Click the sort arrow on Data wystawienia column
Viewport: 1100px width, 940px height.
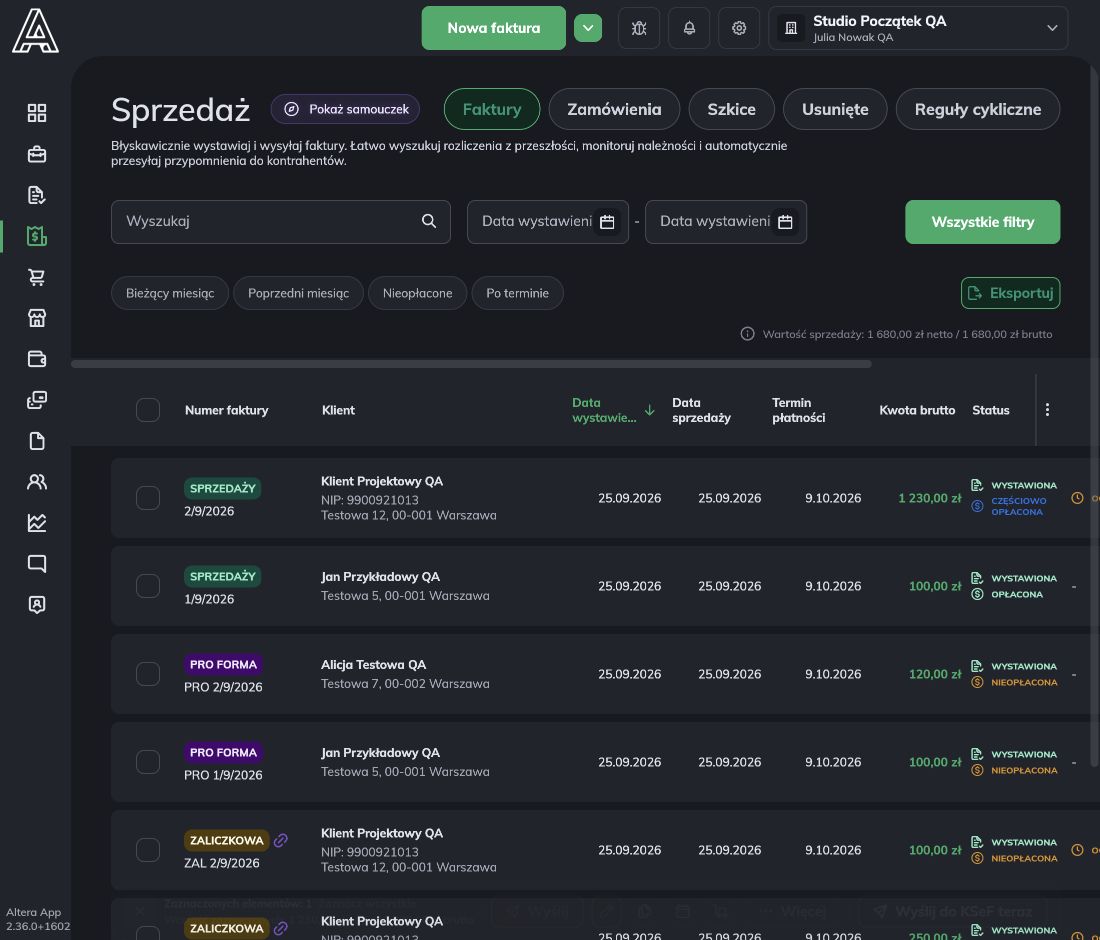(650, 410)
